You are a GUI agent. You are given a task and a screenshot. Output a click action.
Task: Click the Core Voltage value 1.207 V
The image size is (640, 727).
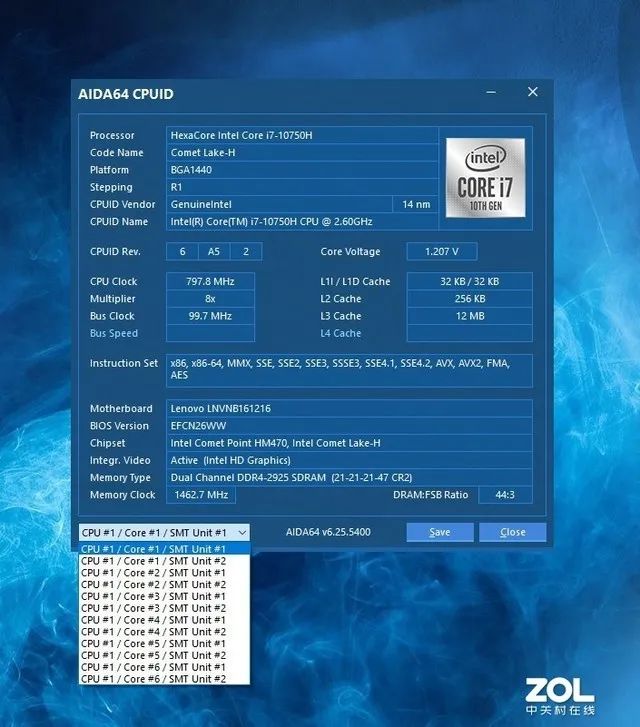coord(442,251)
